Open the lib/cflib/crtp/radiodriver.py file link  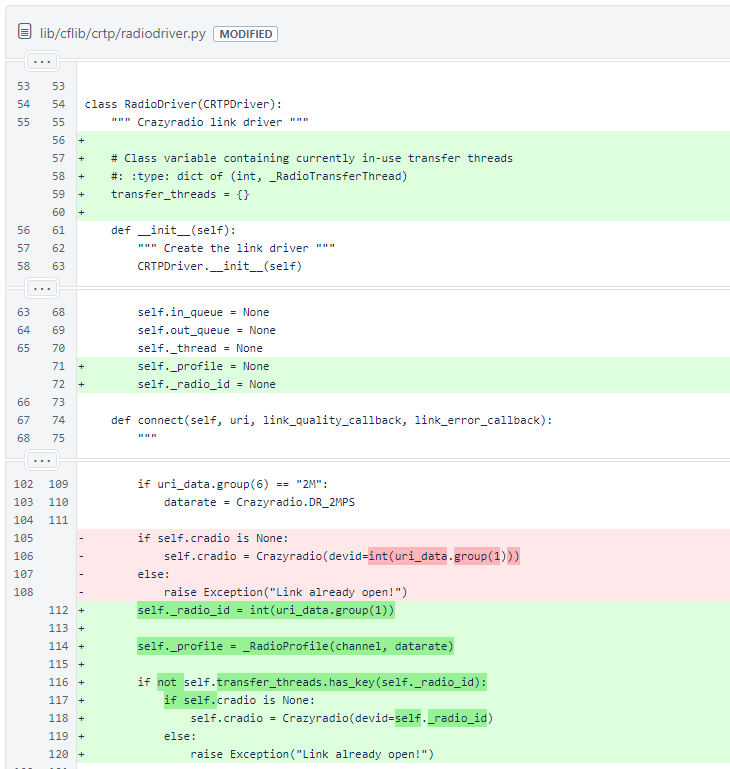pyautogui.click(x=122, y=33)
